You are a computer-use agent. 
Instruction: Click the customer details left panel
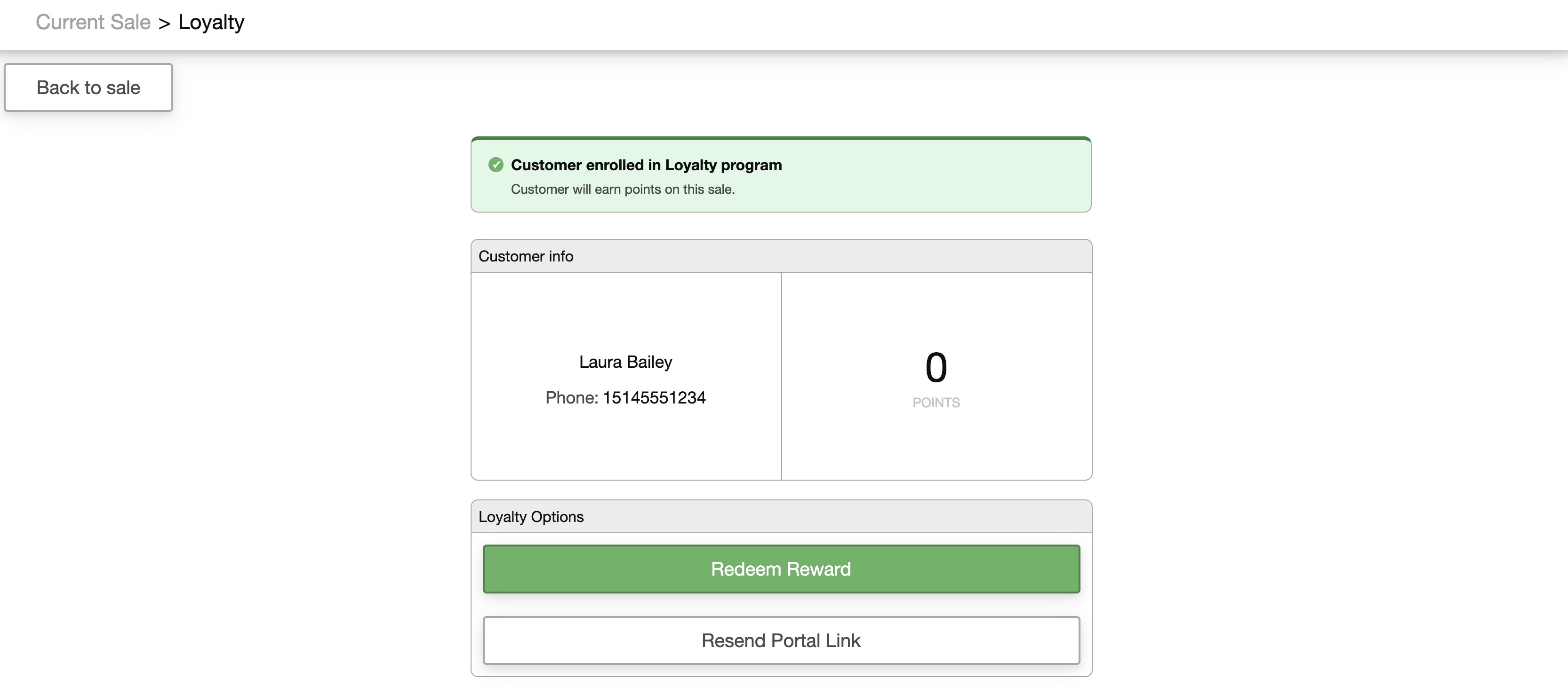tap(626, 376)
